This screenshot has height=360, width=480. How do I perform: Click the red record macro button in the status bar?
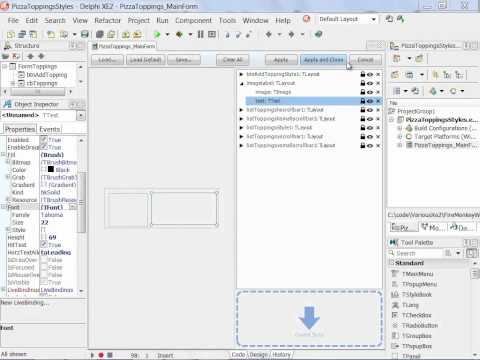[101, 355]
